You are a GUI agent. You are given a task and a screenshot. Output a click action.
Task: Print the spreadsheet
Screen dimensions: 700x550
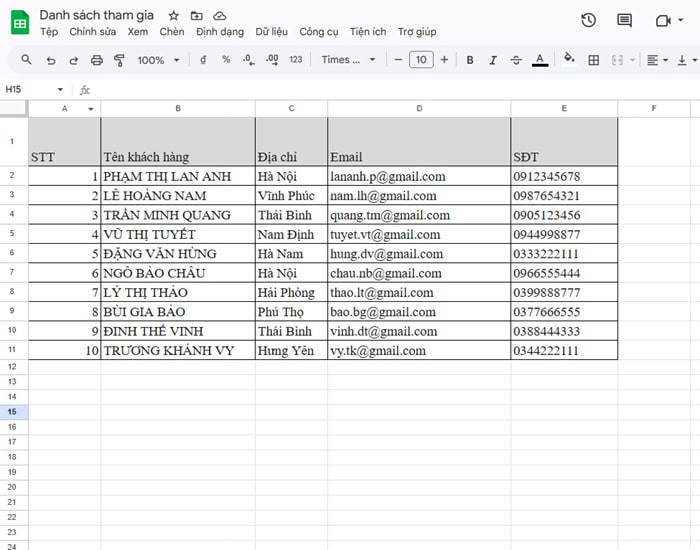point(96,60)
